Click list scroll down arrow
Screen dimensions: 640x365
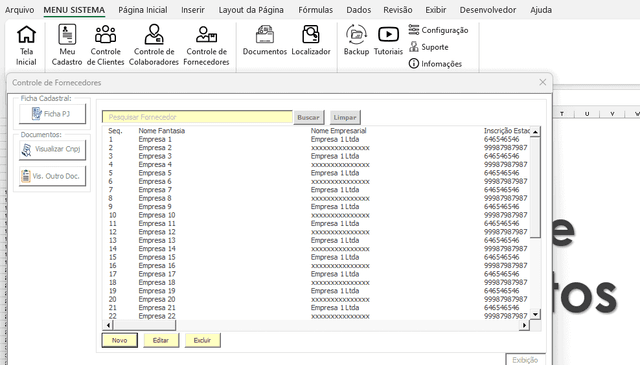pyautogui.click(x=535, y=314)
